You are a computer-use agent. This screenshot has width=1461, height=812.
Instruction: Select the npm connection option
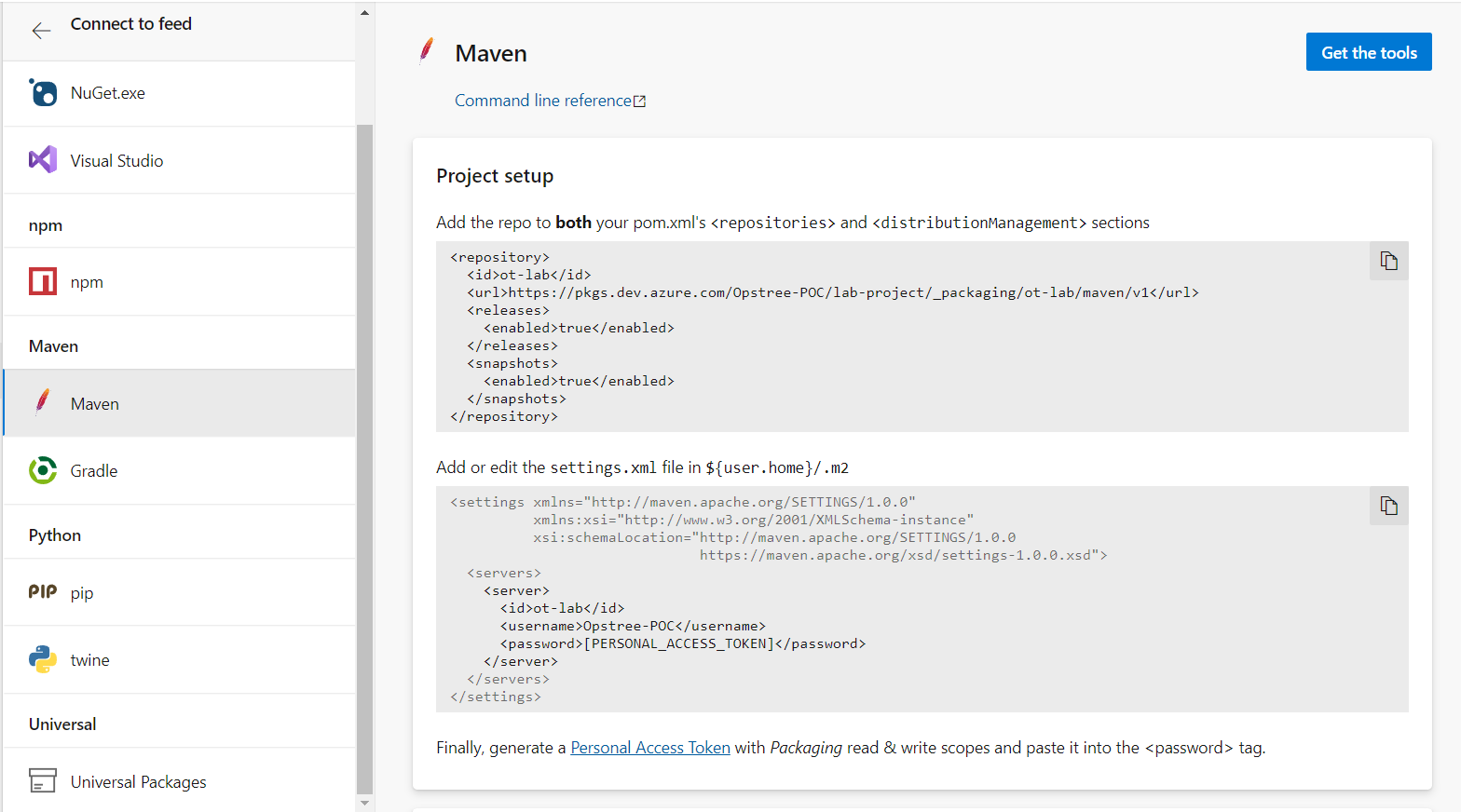point(180,281)
